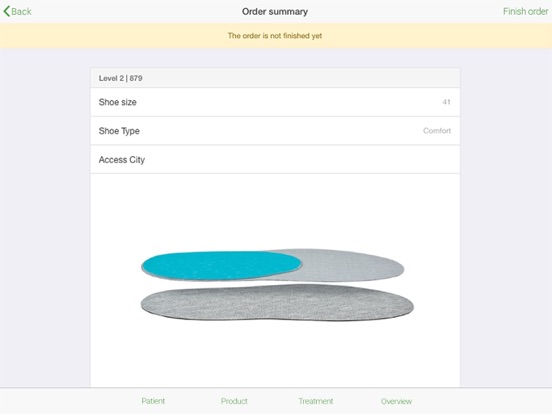Click the Comfort shoe type value
Image resolution: width=552 pixels, height=414 pixels.
(437, 131)
